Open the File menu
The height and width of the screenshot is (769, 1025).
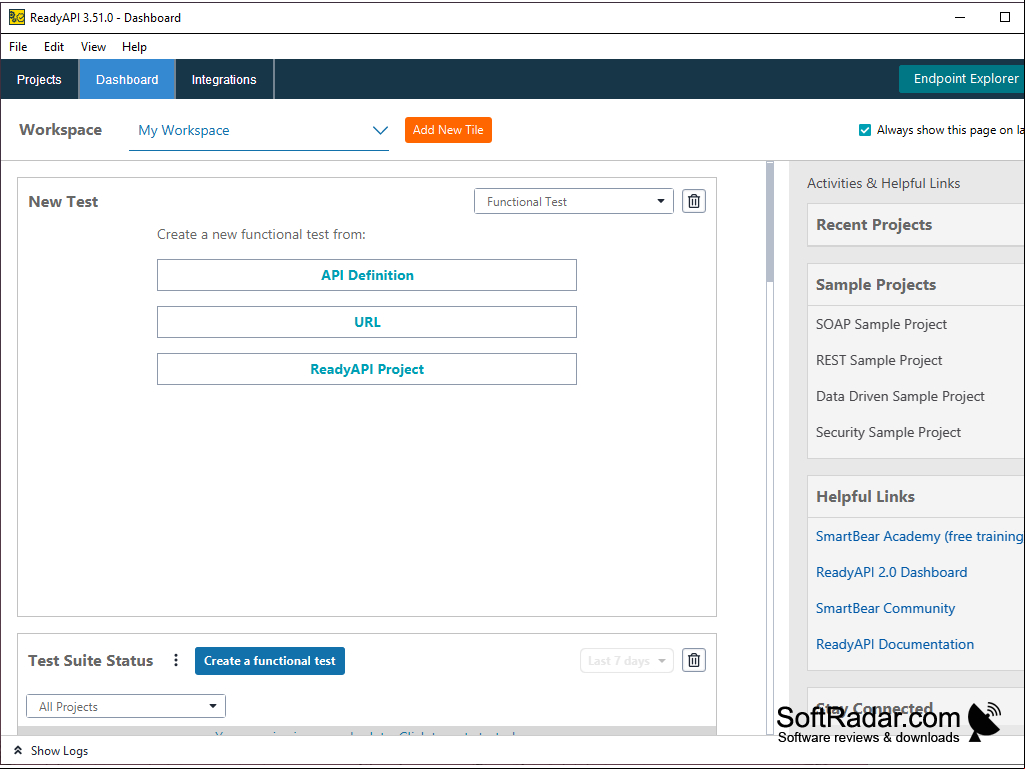[x=18, y=47]
